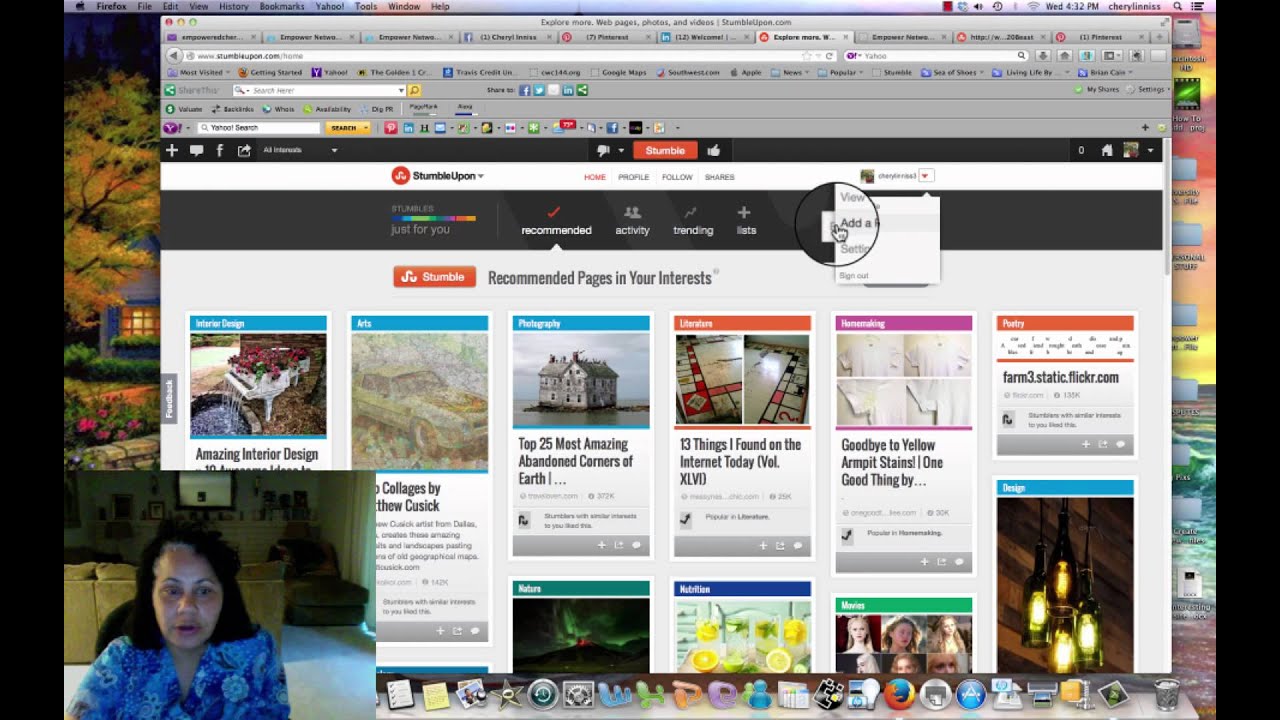Share to Twitter via ShareThis bar
1280x720 pixels.
(539, 90)
